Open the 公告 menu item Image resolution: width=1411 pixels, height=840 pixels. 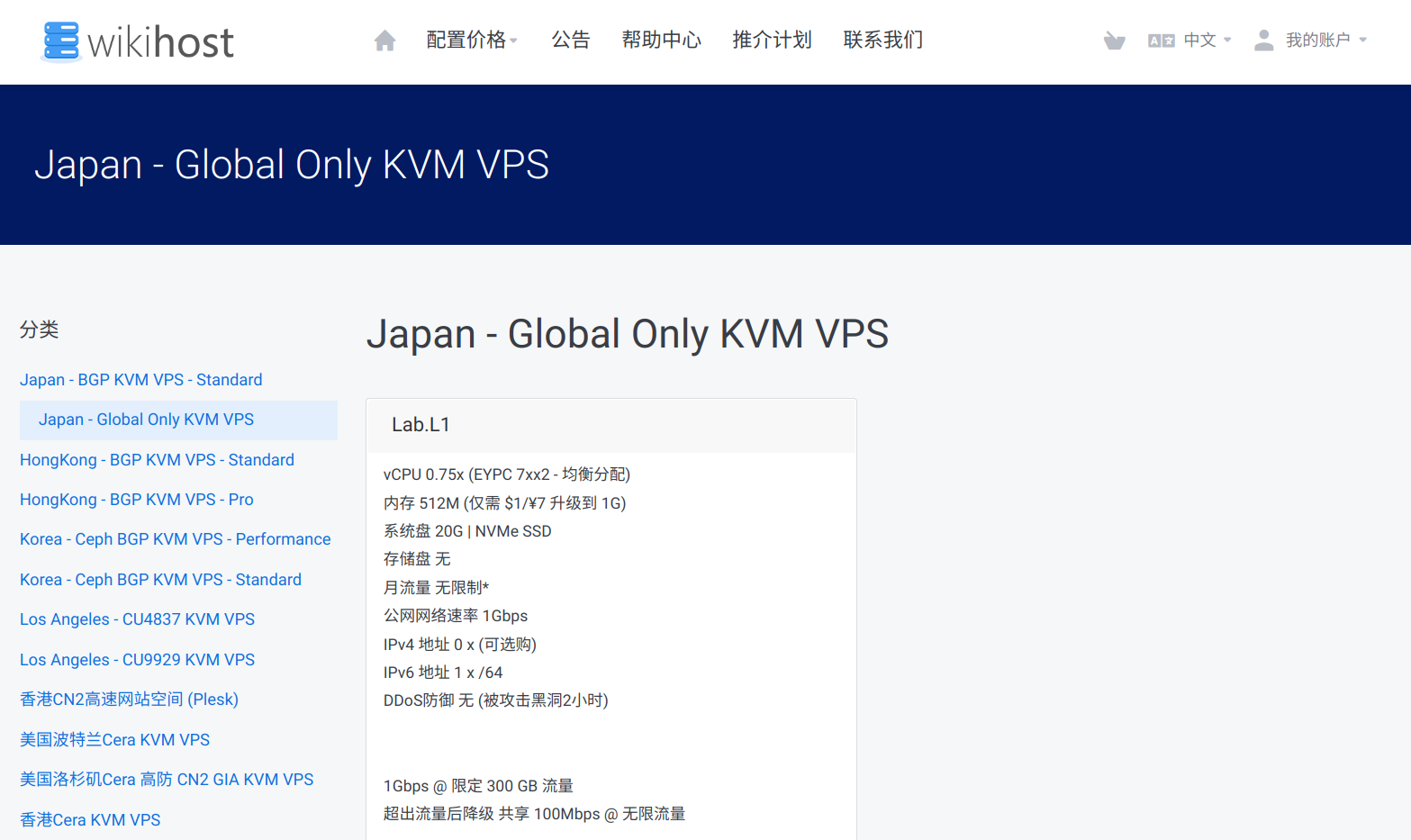pyautogui.click(x=571, y=40)
